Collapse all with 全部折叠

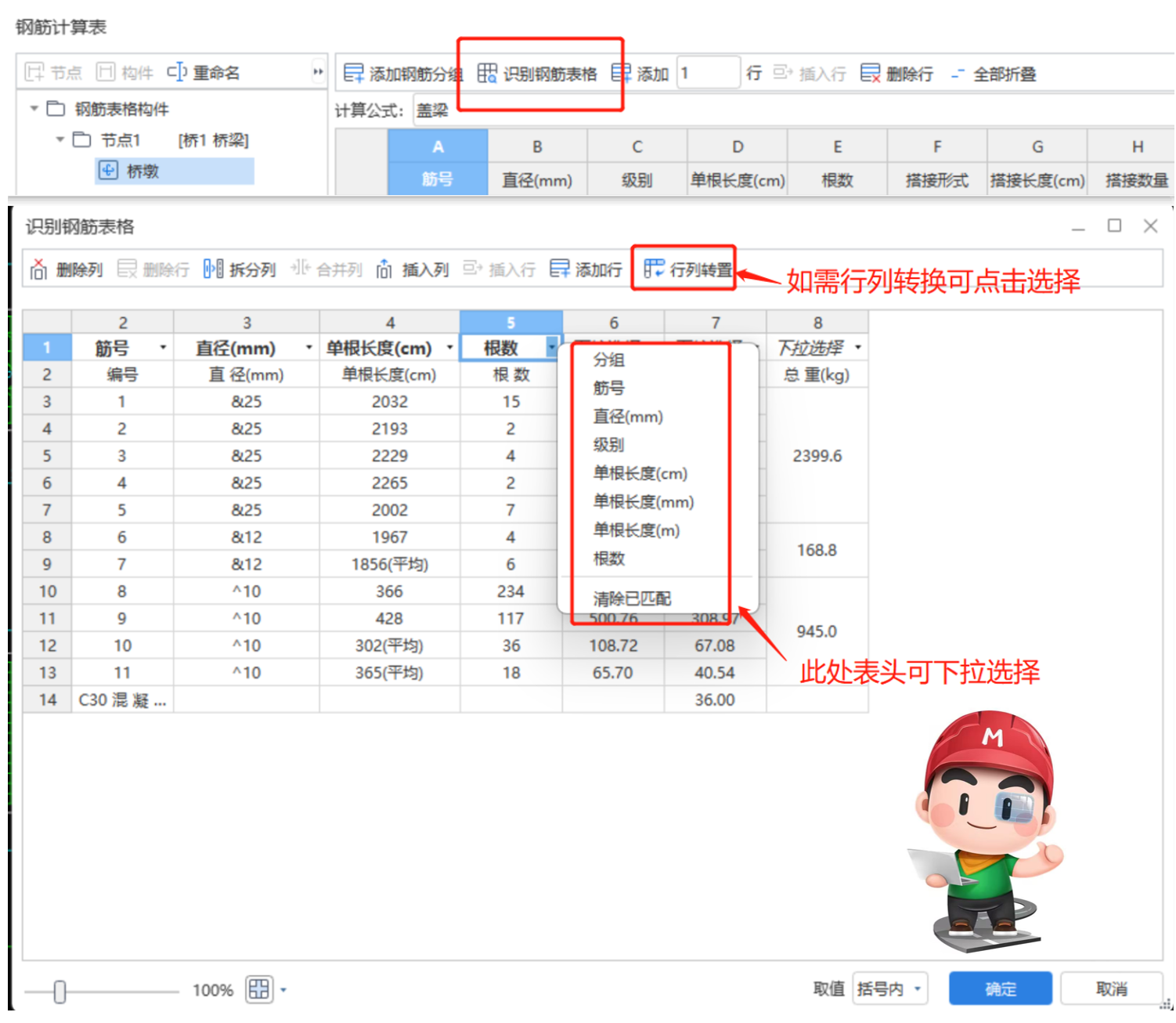click(x=990, y=72)
